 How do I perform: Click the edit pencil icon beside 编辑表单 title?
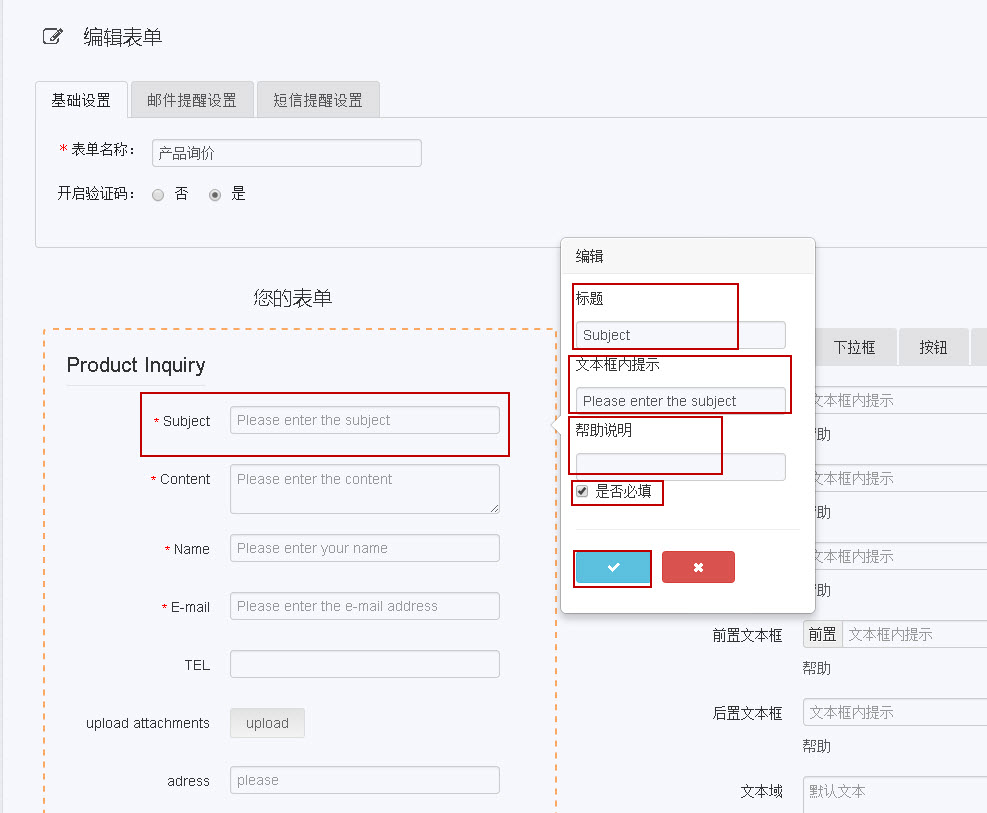[x=52, y=35]
